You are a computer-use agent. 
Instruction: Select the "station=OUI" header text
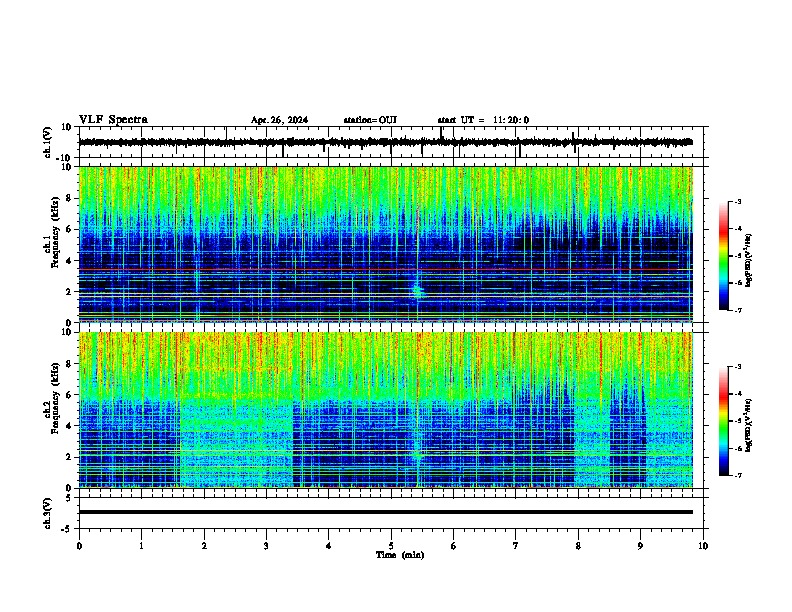point(370,120)
